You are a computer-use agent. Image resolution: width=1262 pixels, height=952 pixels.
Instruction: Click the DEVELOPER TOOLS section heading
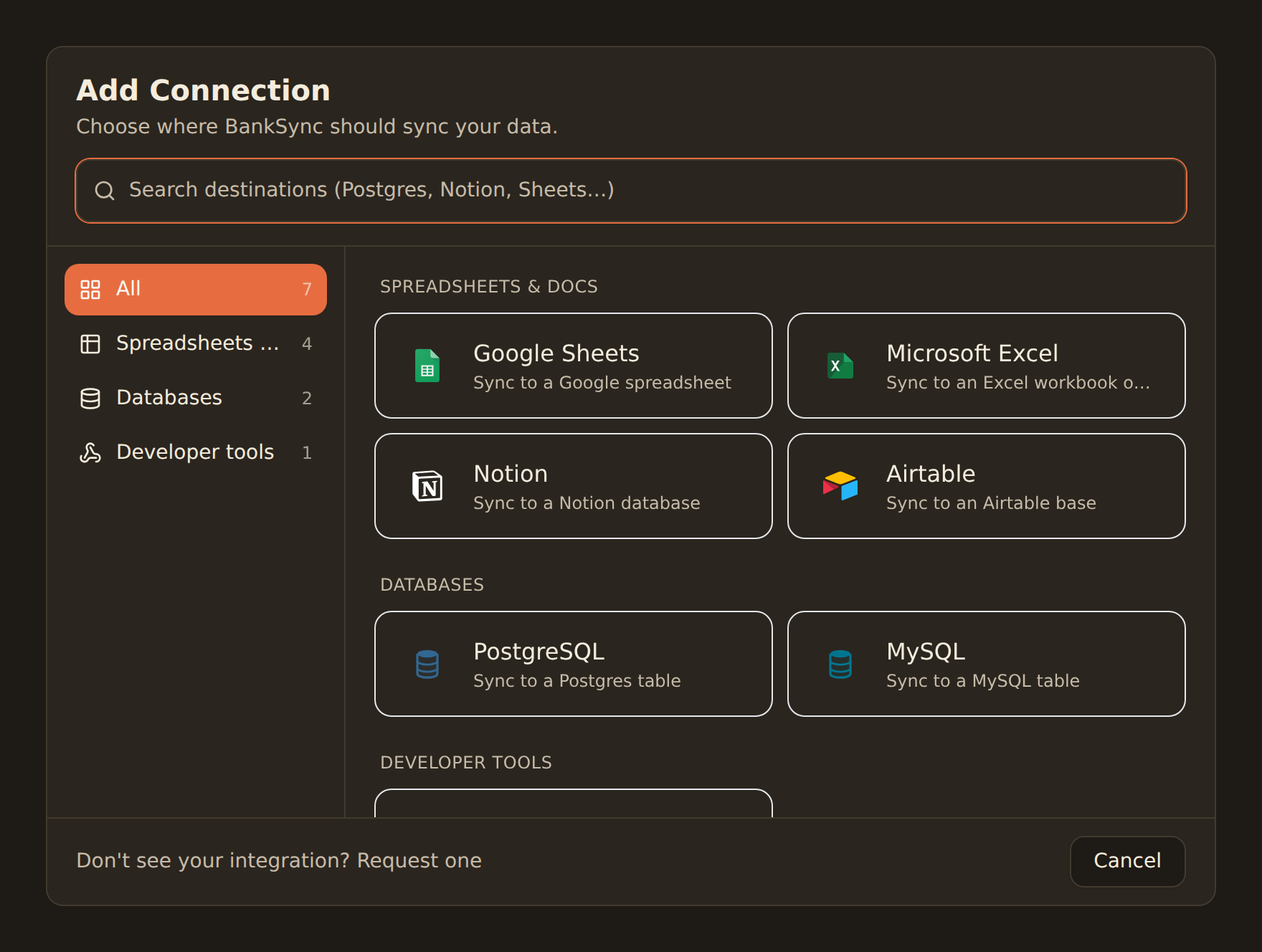466,763
